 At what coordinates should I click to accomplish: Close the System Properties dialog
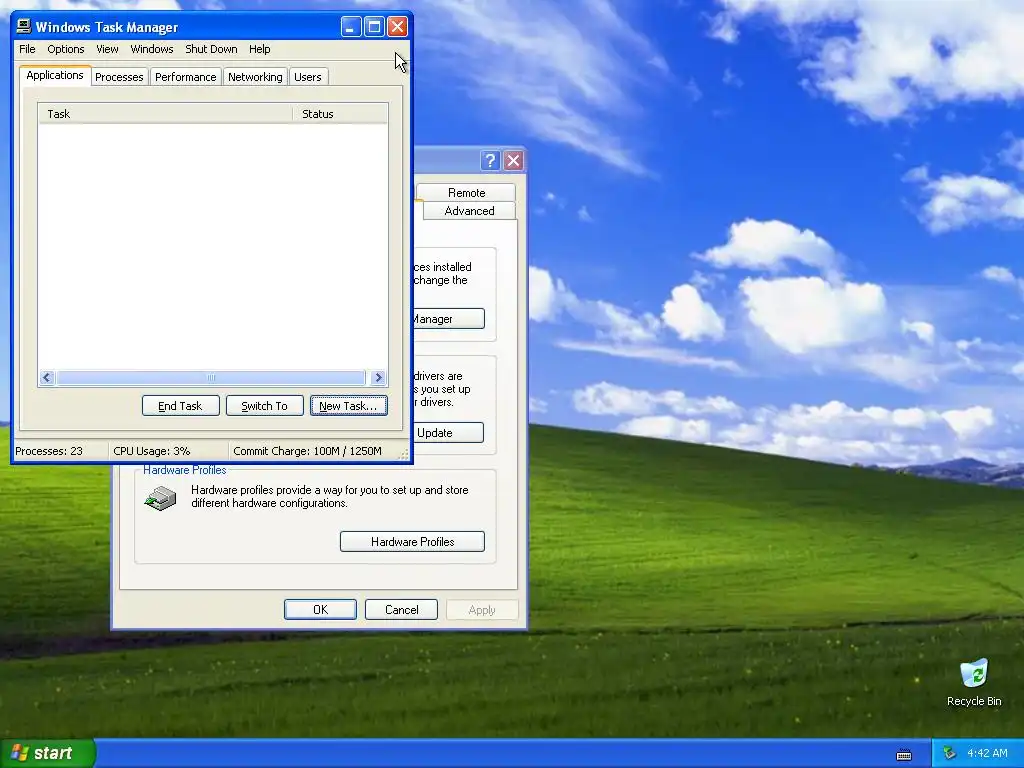(x=514, y=161)
